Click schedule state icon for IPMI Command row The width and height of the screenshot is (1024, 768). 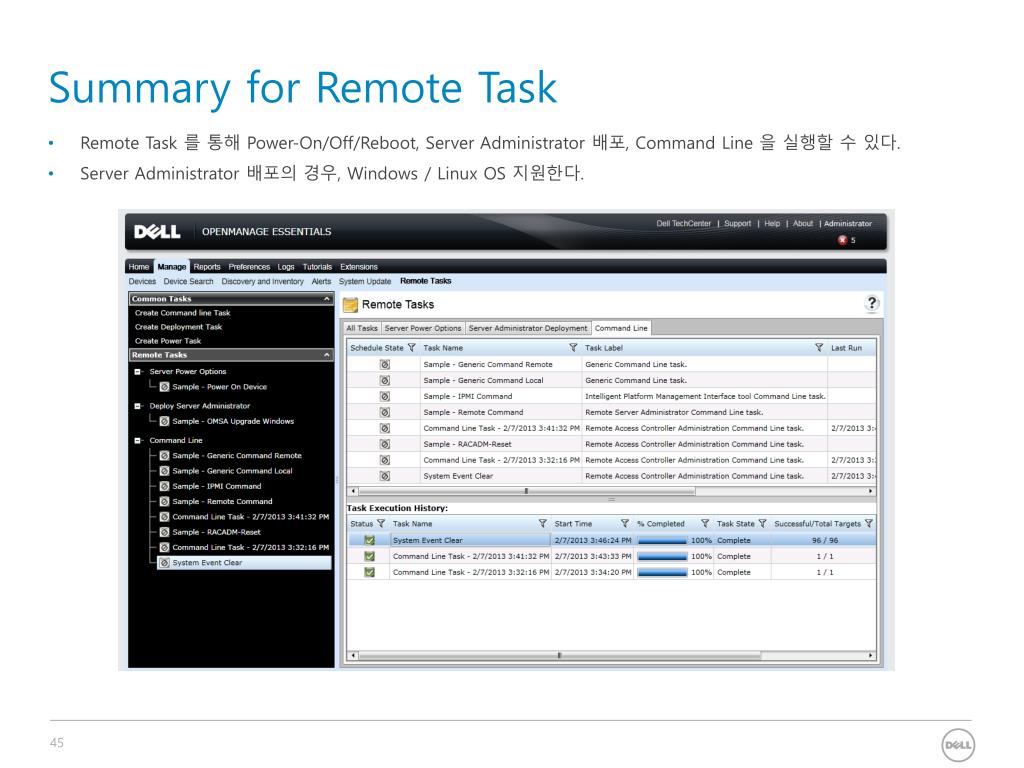coord(385,396)
